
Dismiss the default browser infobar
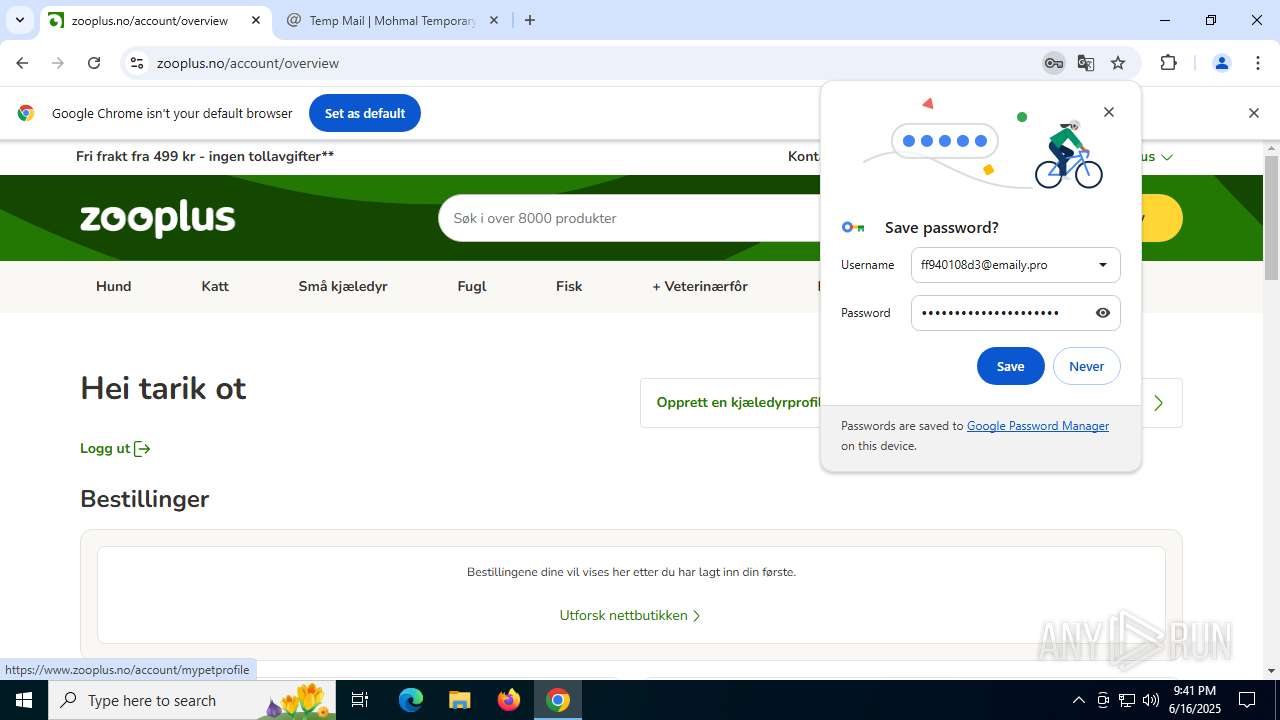coord(1253,113)
